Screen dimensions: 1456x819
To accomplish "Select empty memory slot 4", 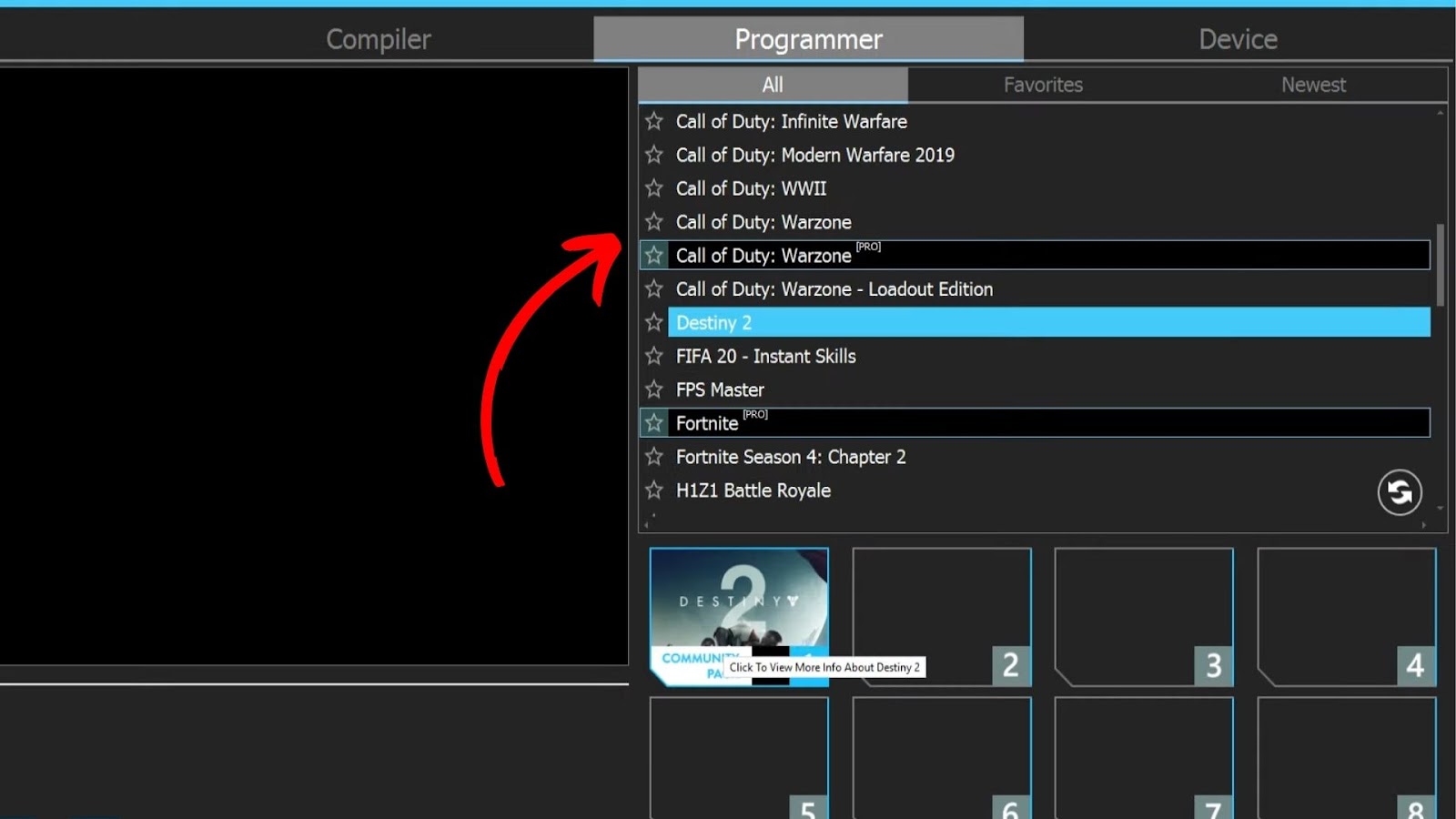I will coord(1347,616).
